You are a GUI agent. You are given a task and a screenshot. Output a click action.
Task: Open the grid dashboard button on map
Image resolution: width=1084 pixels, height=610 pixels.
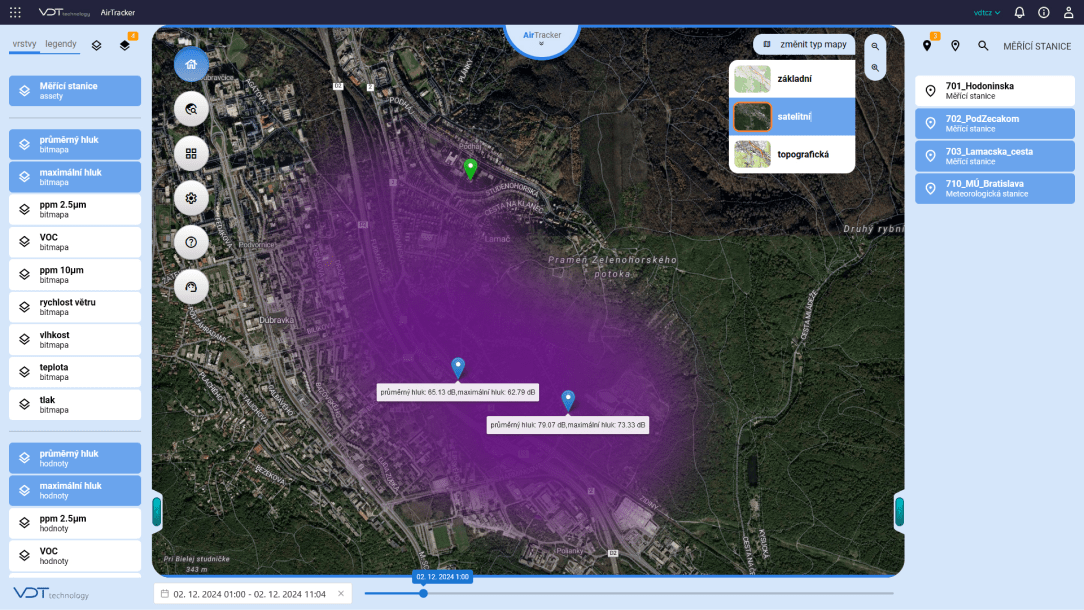click(191, 154)
